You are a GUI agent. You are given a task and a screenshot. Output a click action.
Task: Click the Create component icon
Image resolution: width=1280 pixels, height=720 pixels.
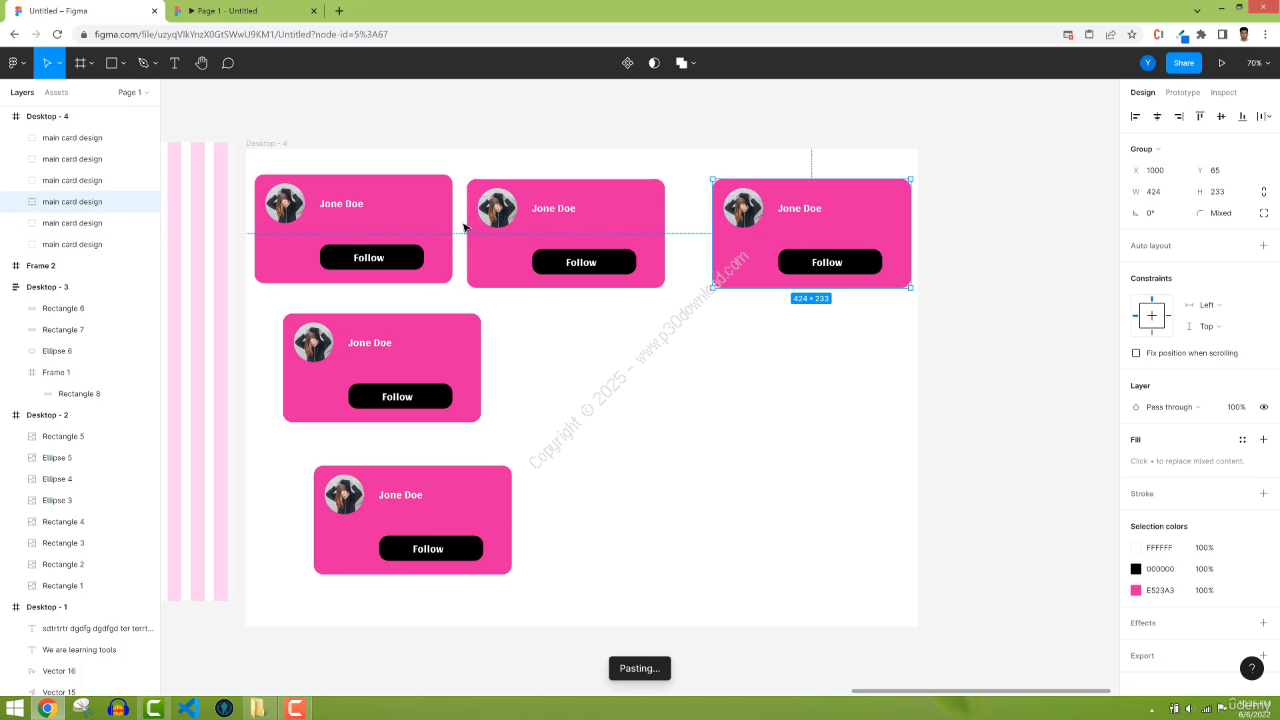[x=627, y=63]
